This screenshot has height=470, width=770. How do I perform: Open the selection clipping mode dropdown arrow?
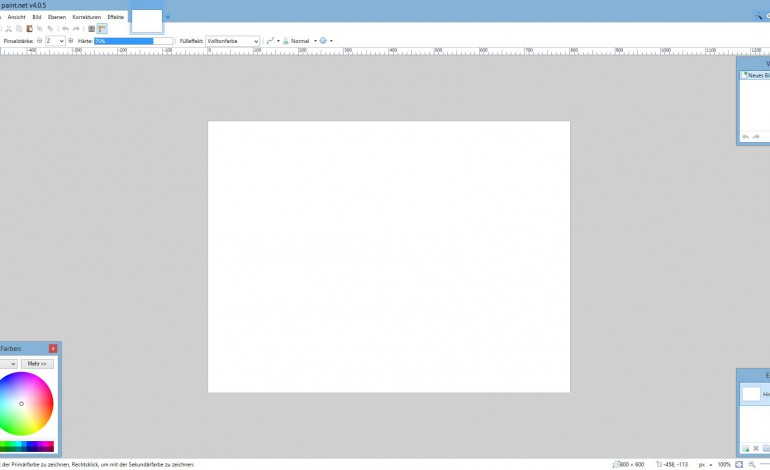pos(331,41)
